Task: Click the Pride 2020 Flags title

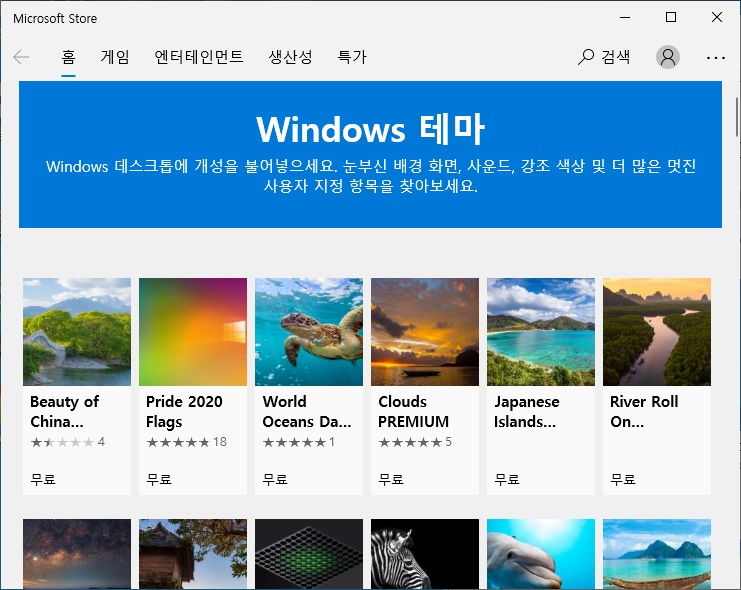Action: pos(184,411)
